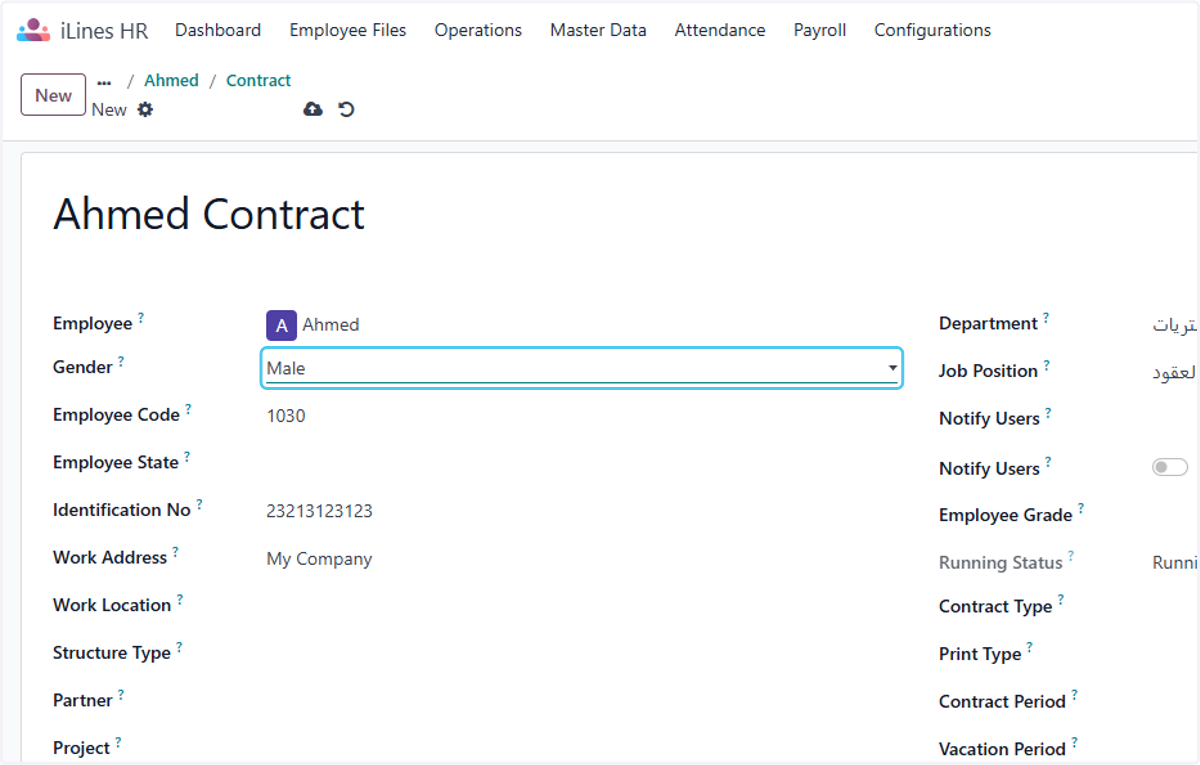Show help tooltip for Print Type
Image resolution: width=1200 pixels, height=765 pixels.
1030,648
